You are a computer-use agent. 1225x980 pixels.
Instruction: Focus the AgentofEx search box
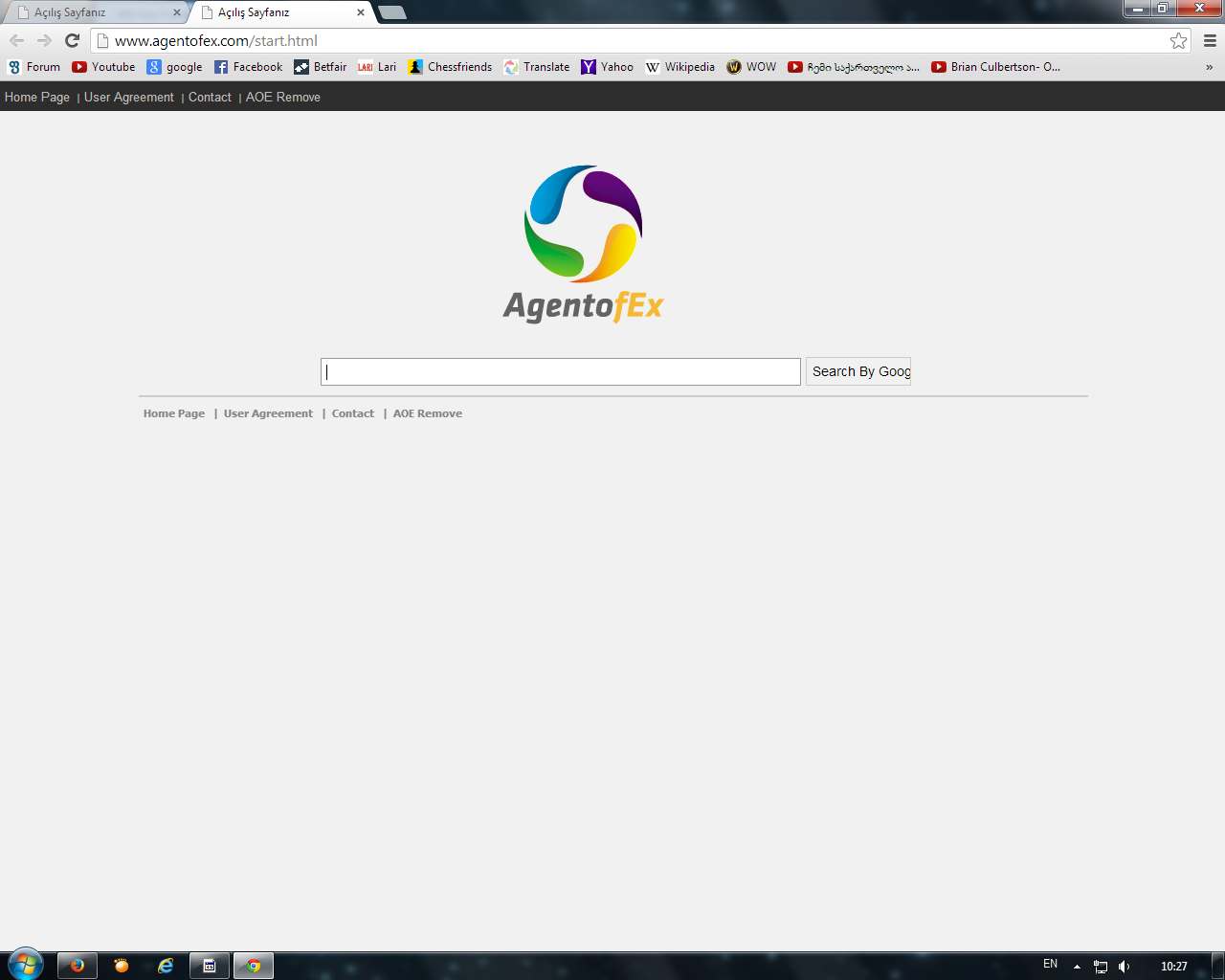click(561, 371)
